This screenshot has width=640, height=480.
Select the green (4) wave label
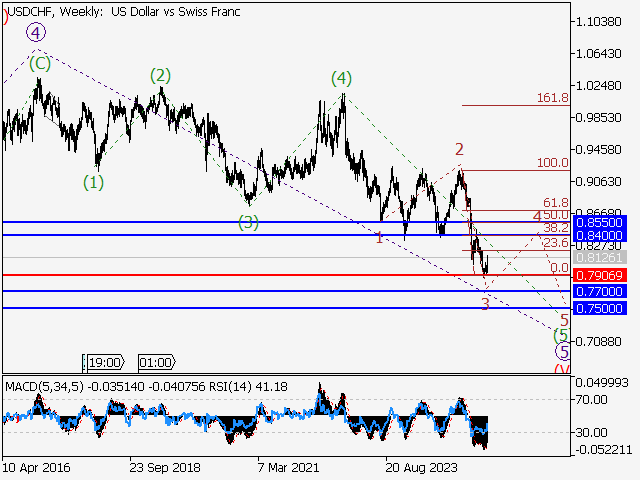341,78
